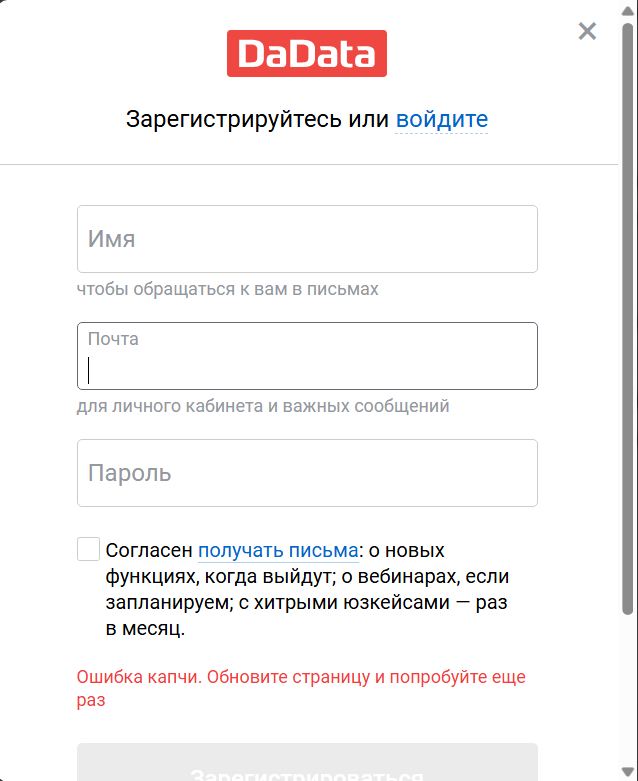This screenshot has height=781, width=638.
Task: Click the Зарегистрируйтесь или heading text
Action: 257,119
